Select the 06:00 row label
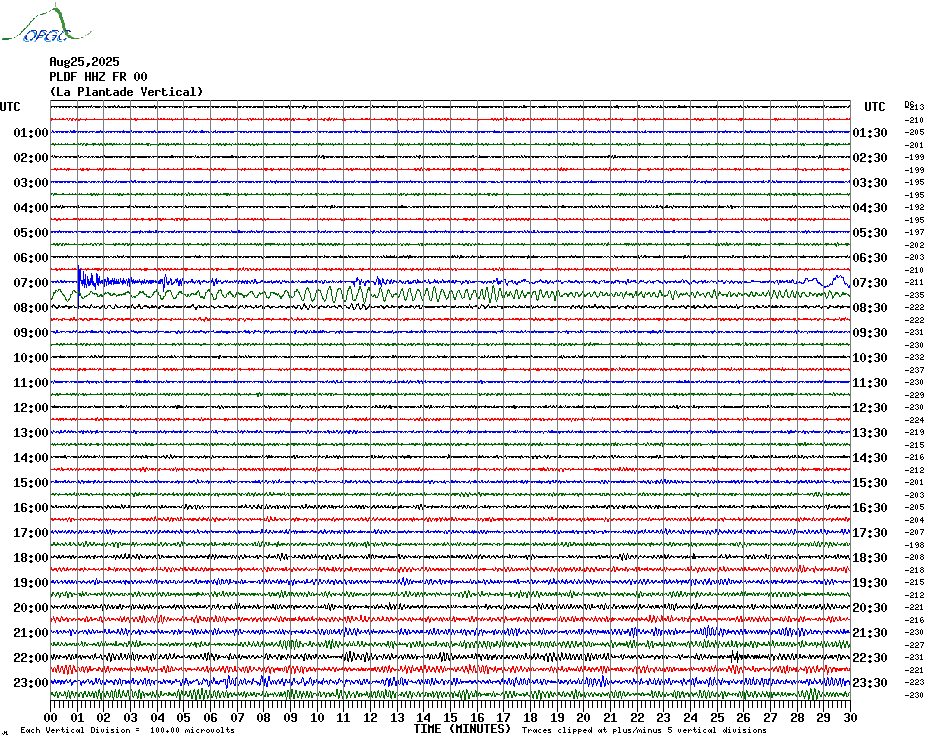This screenshot has height=744, width=930. (x=31, y=257)
